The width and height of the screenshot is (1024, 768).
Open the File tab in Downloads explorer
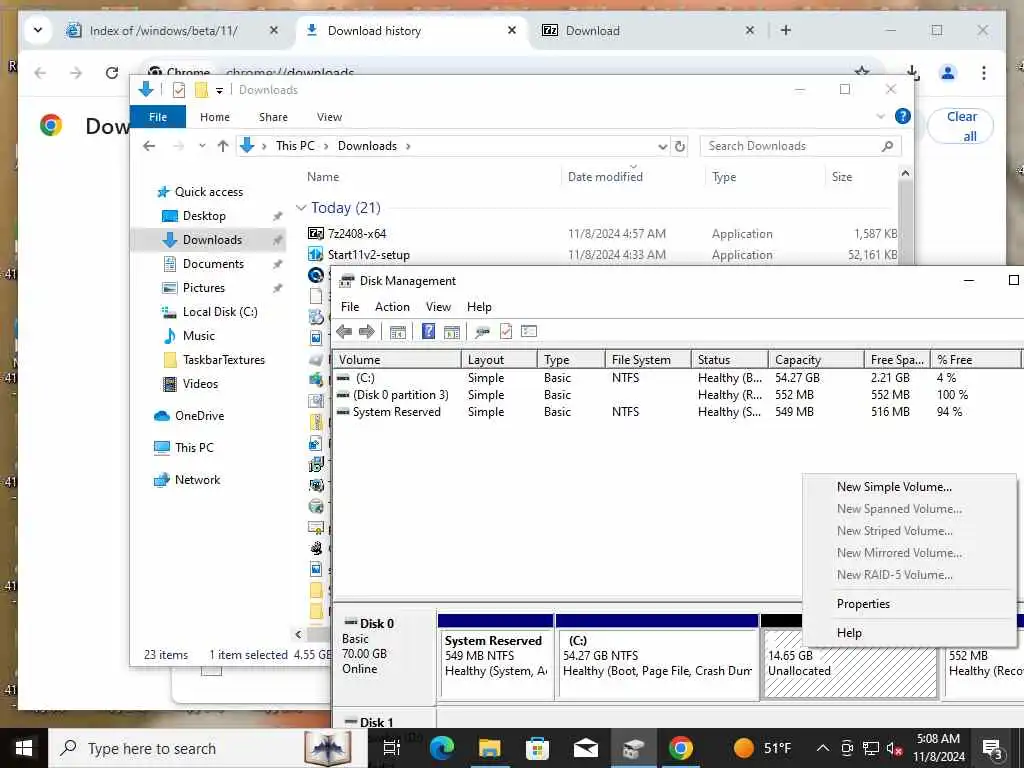click(158, 118)
